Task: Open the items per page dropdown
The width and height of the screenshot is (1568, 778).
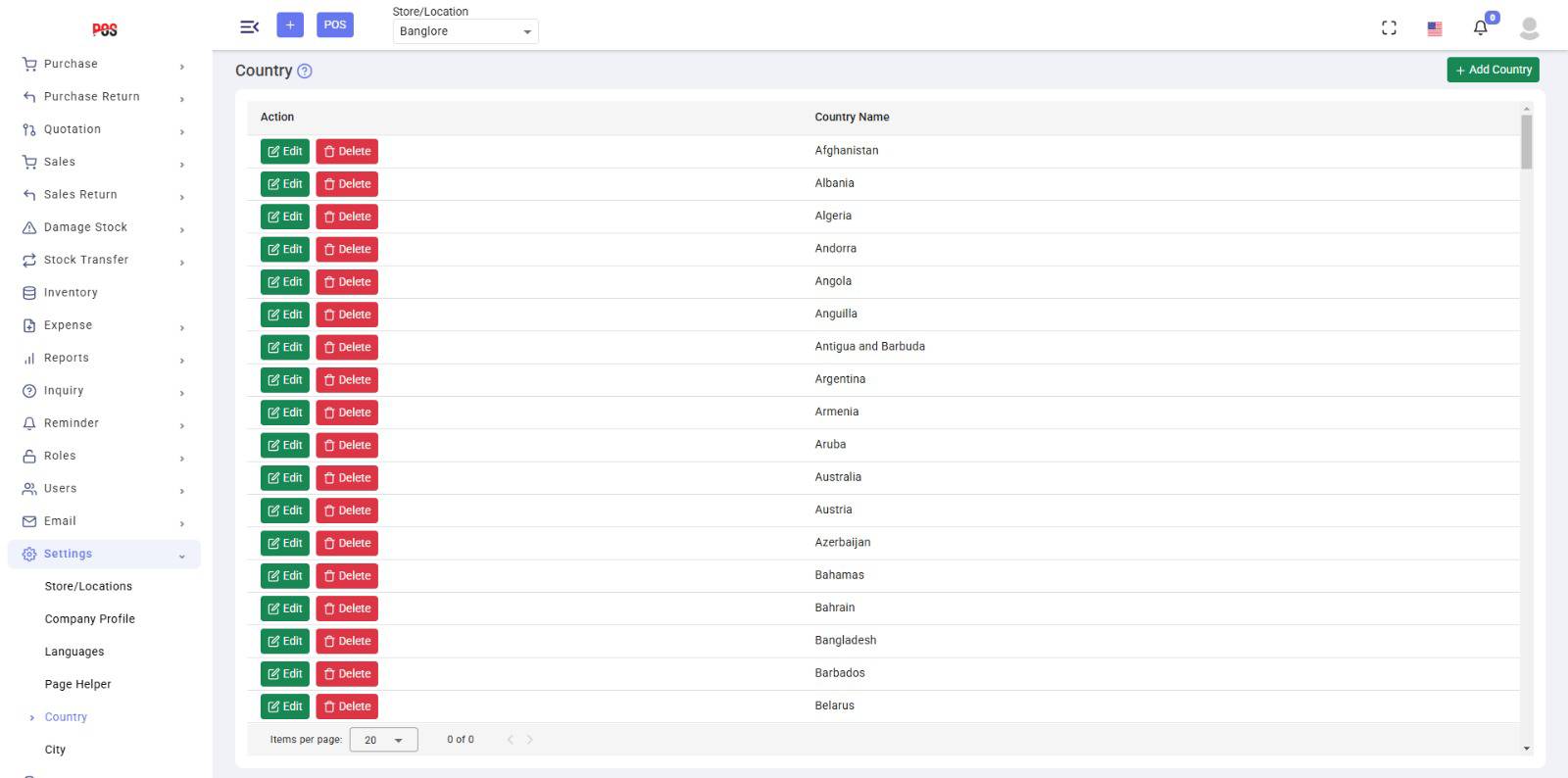Action: coord(383,740)
